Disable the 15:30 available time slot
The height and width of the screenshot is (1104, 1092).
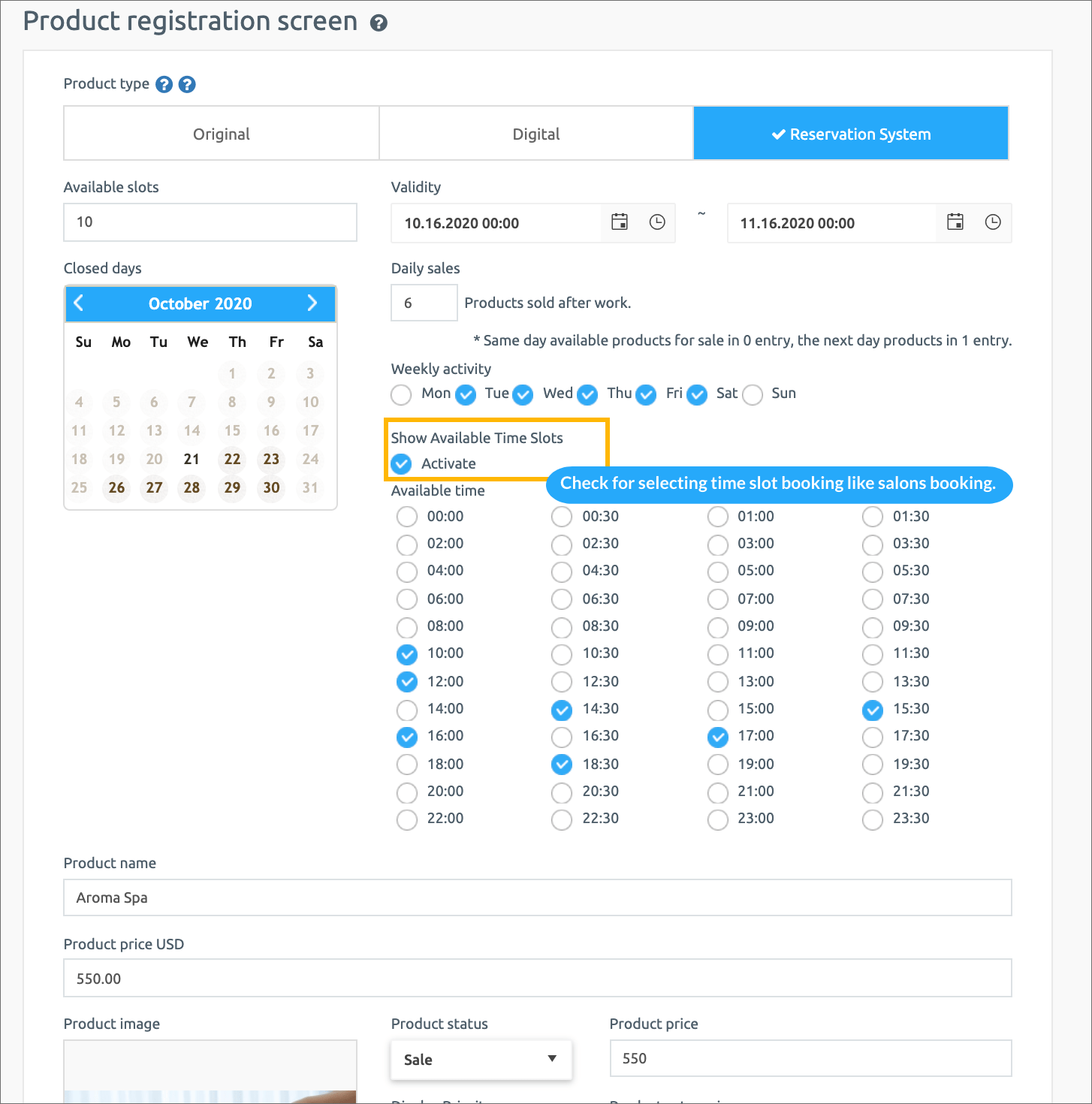873,710
